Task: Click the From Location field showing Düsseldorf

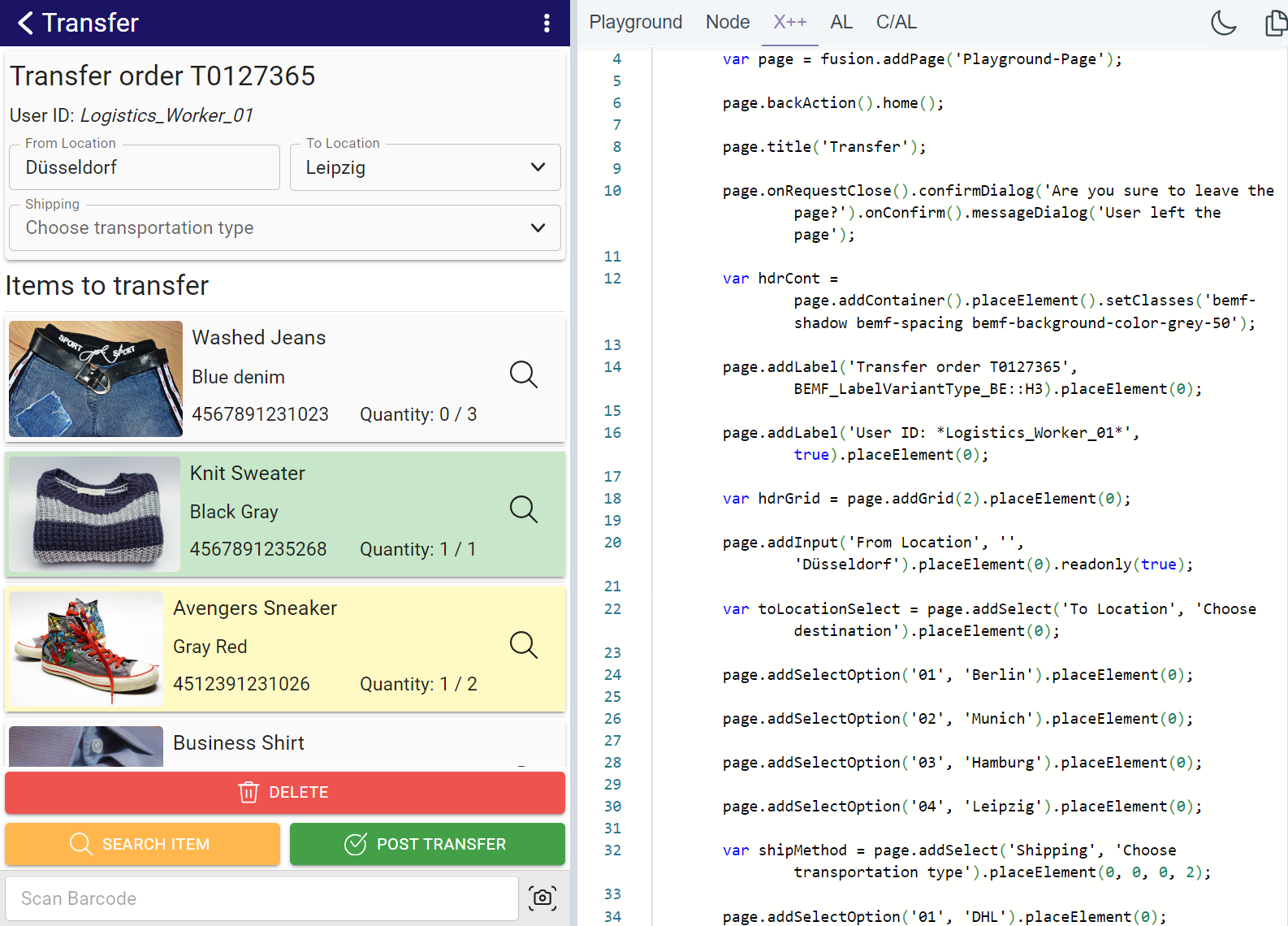Action: (x=145, y=167)
